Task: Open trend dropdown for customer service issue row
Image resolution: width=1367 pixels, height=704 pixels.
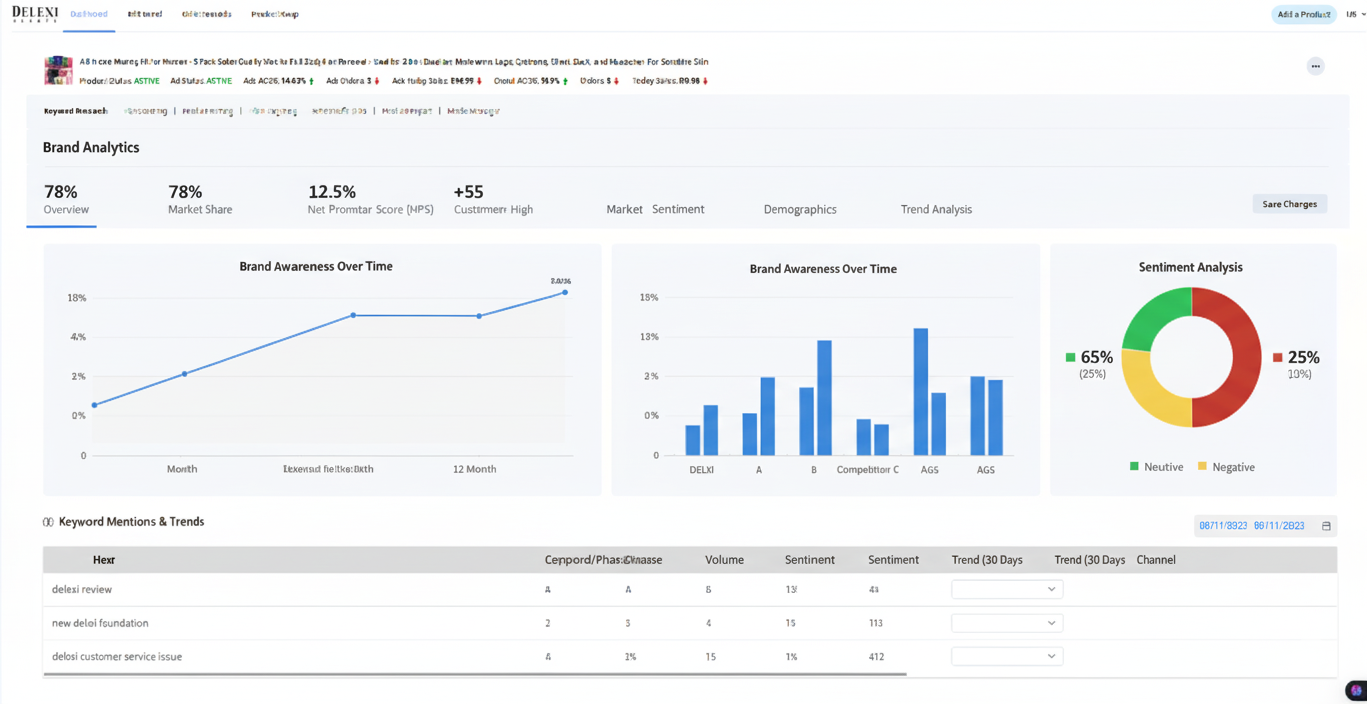Action: click(x=1006, y=656)
